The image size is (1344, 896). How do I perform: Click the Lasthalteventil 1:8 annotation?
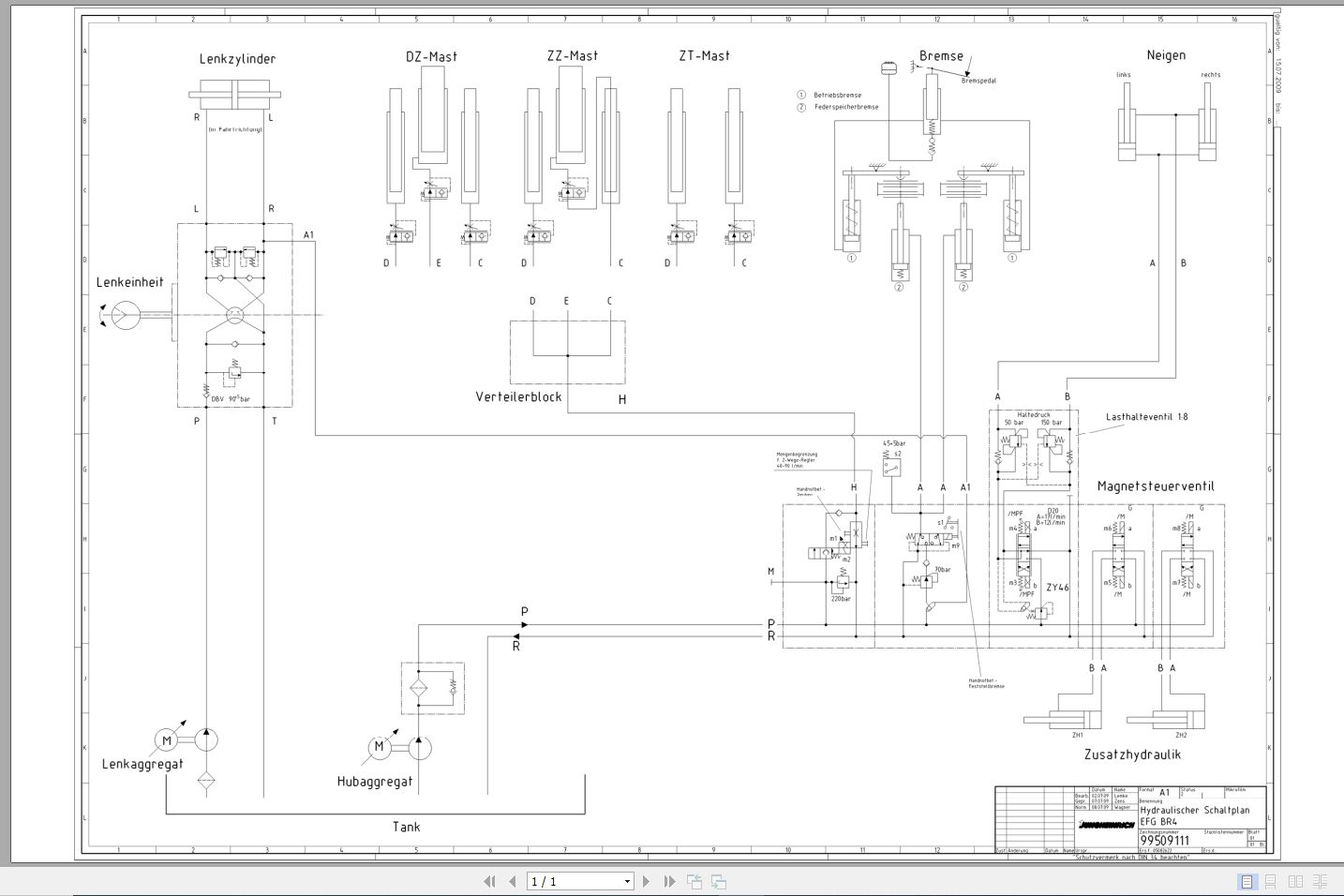[1146, 417]
